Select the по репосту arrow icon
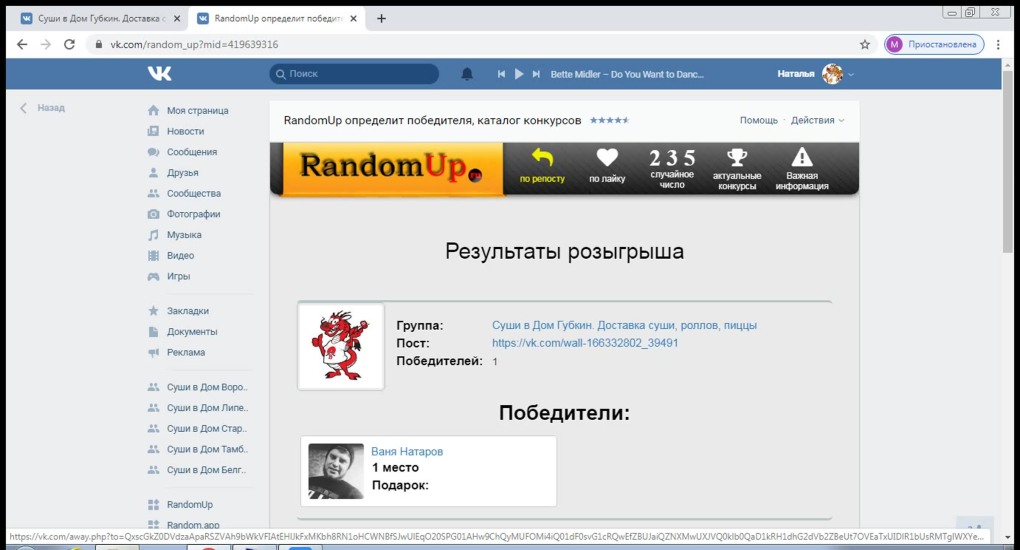Image resolution: width=1020 pixels, height=550 pixels. [x=542, y=157]
